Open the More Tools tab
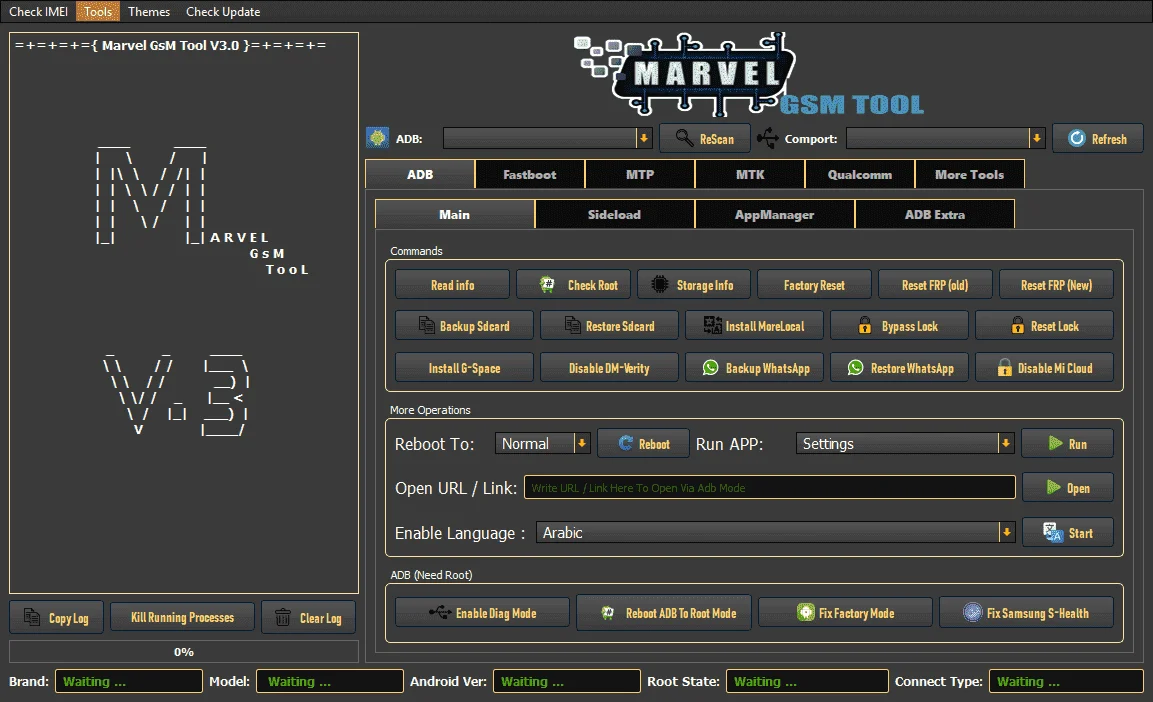Image resolution: width=1153 pixels, height=702 pixels. 969,174
